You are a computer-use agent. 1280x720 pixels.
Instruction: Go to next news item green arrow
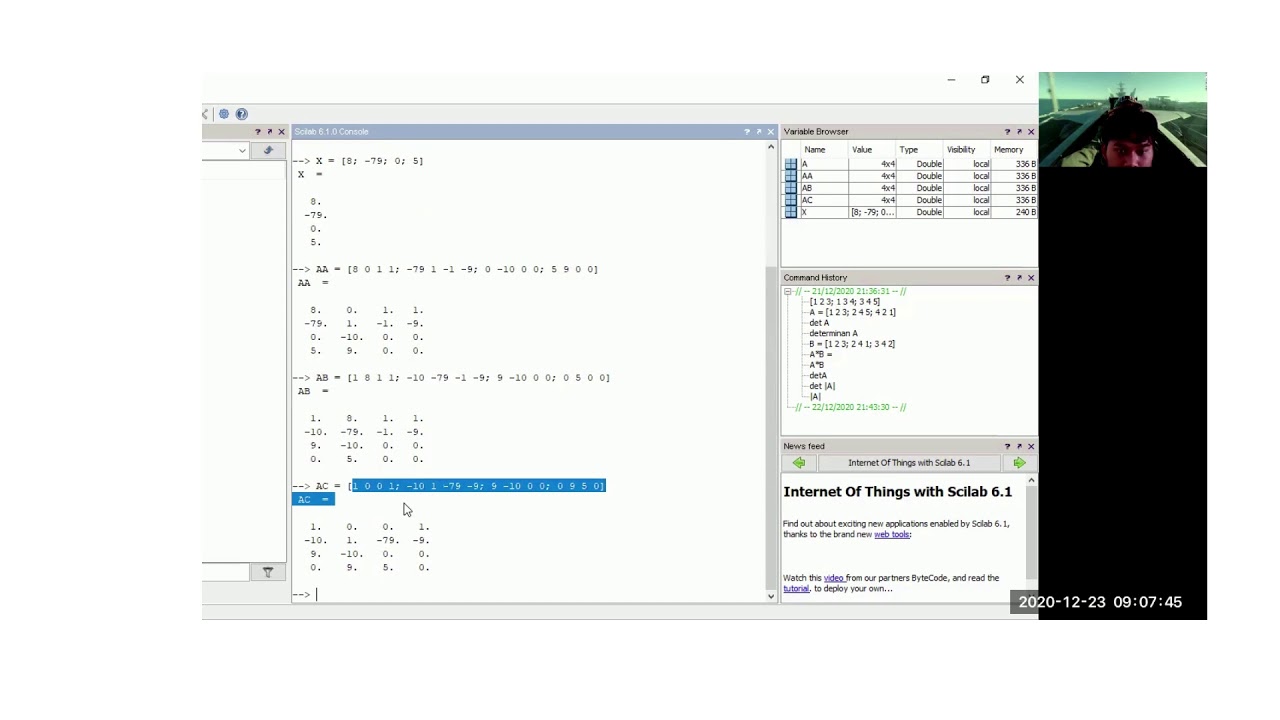pyautogui.click(x=1019, y=463)
